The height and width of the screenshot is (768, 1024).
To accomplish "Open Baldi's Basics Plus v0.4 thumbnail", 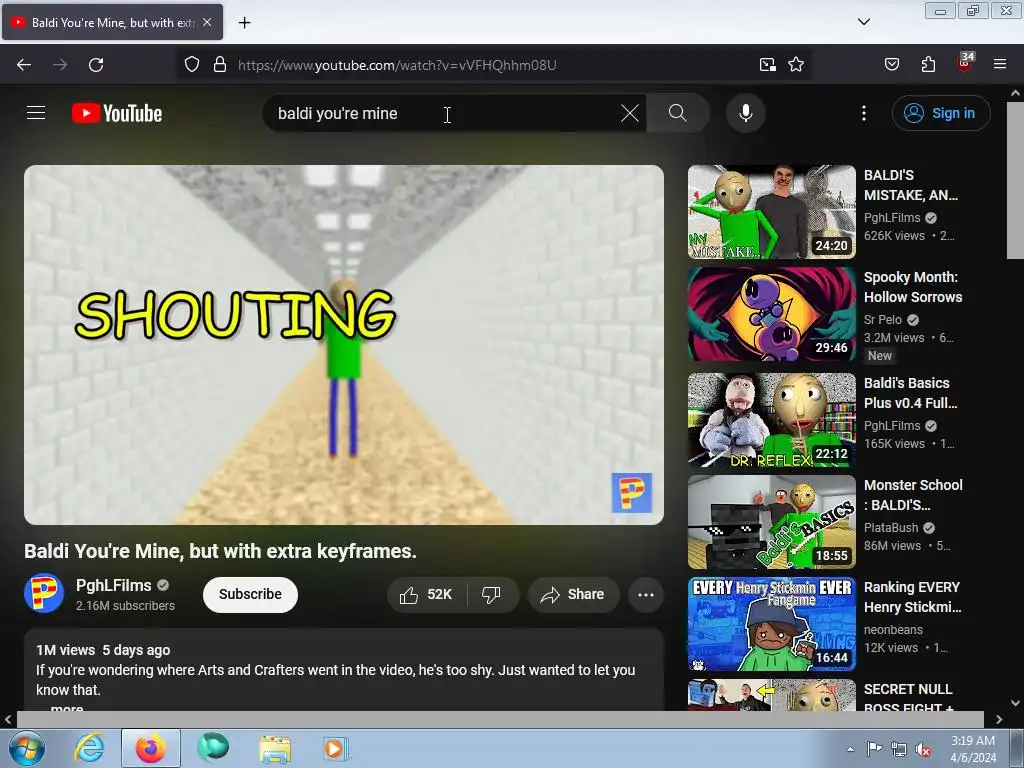I will (x=771, y=420).
